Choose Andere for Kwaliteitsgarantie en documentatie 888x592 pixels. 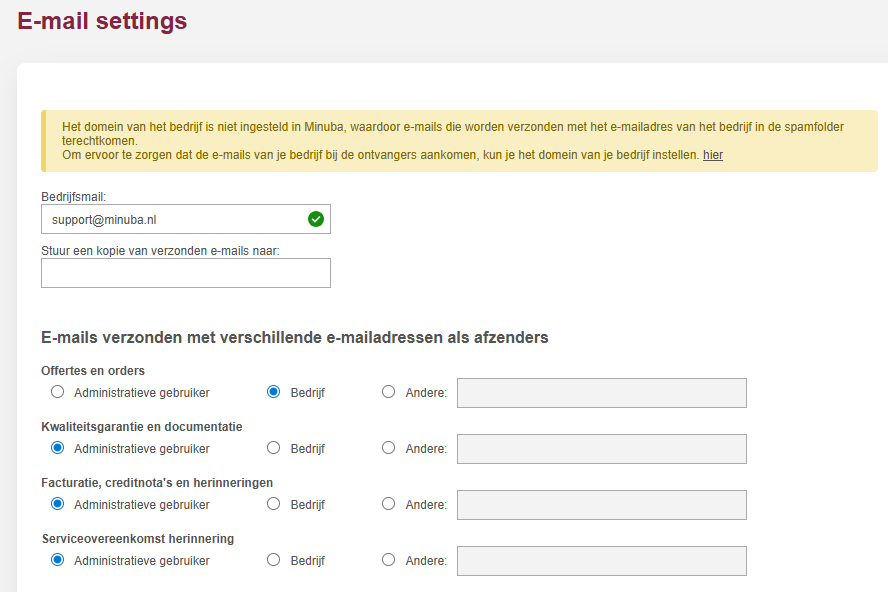coord(388,448)
